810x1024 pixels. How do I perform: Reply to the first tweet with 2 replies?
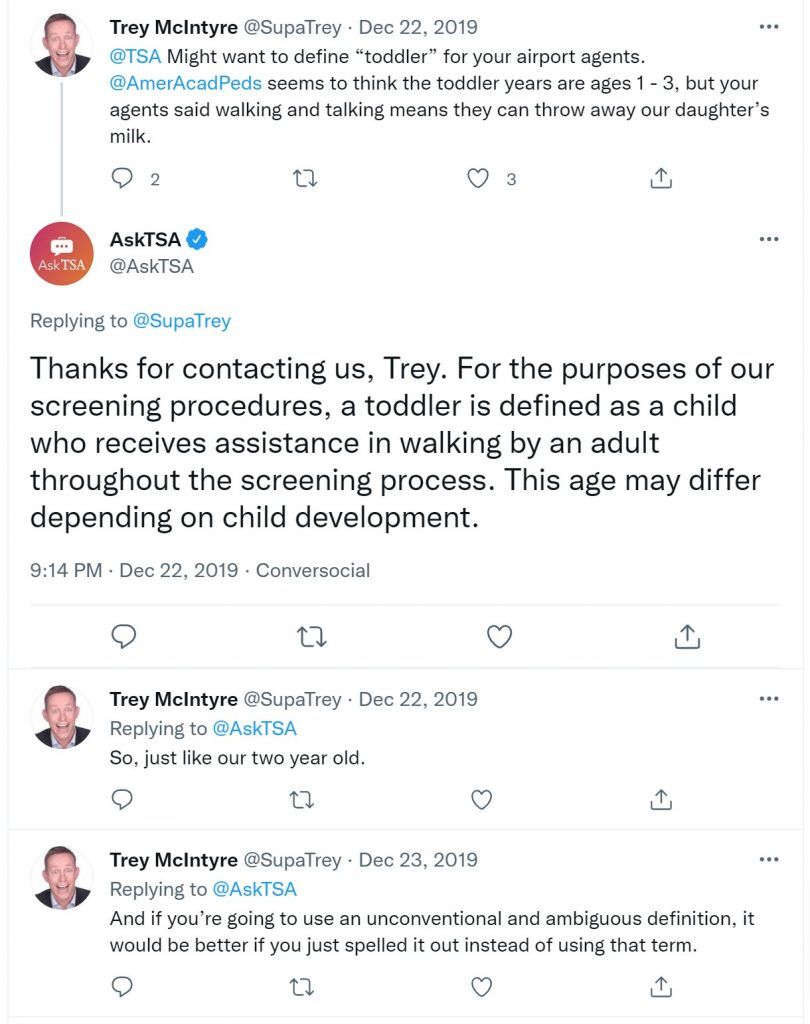pyautogui.click(x=122, y=178)
